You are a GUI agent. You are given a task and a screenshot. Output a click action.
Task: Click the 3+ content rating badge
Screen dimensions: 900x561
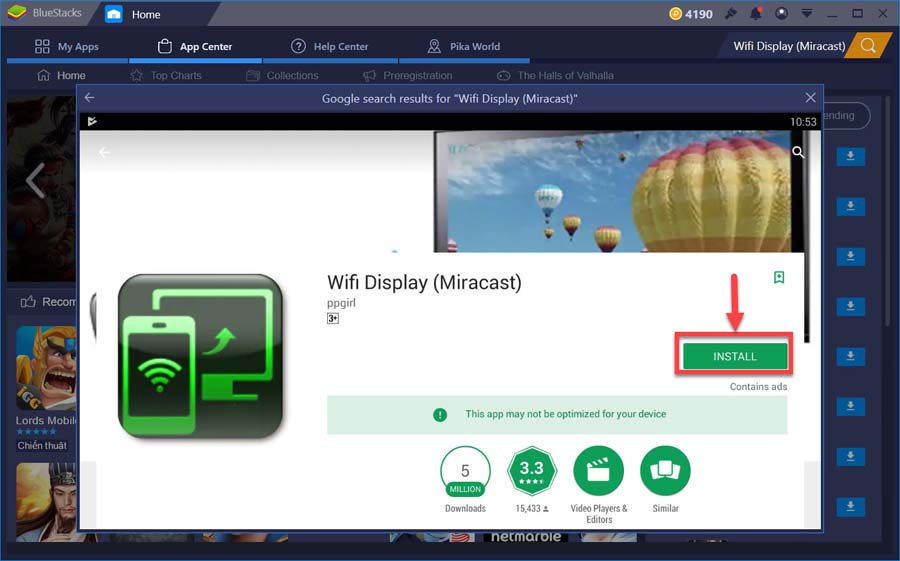click(x=333, y=318)
